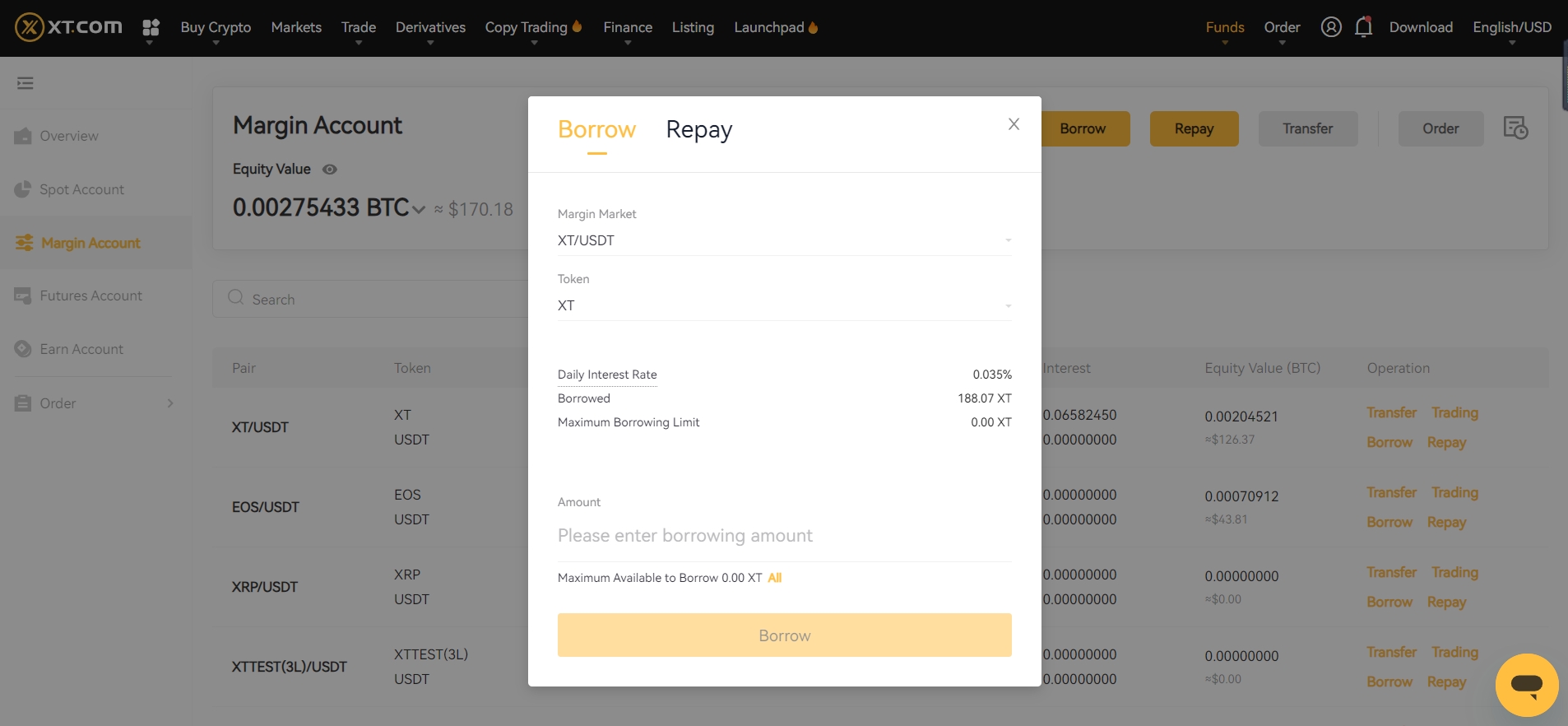This screenshot has width=1568, height=726.
Task: Click the header Transfer button
Action: click(x=1308, y=128)
